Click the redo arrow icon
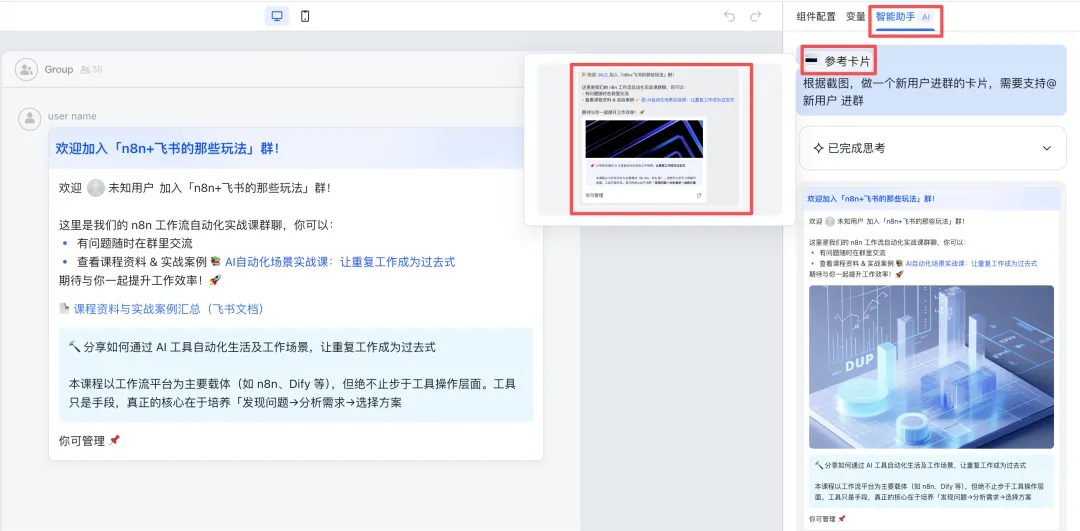1080x531 pixels. pyautogui.click(x=756, y=17)
